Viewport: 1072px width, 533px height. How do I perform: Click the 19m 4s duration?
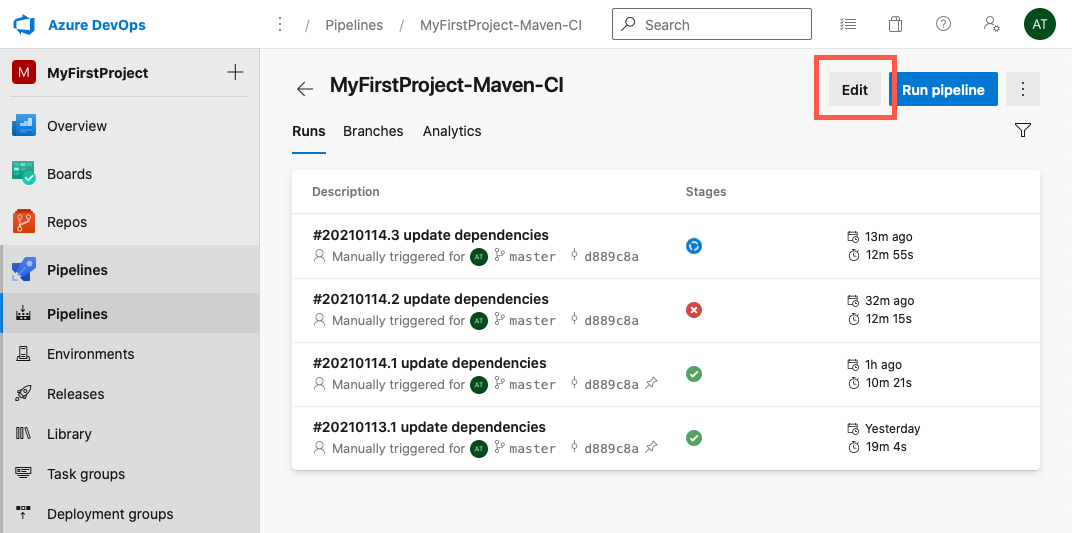click(886, 447)
